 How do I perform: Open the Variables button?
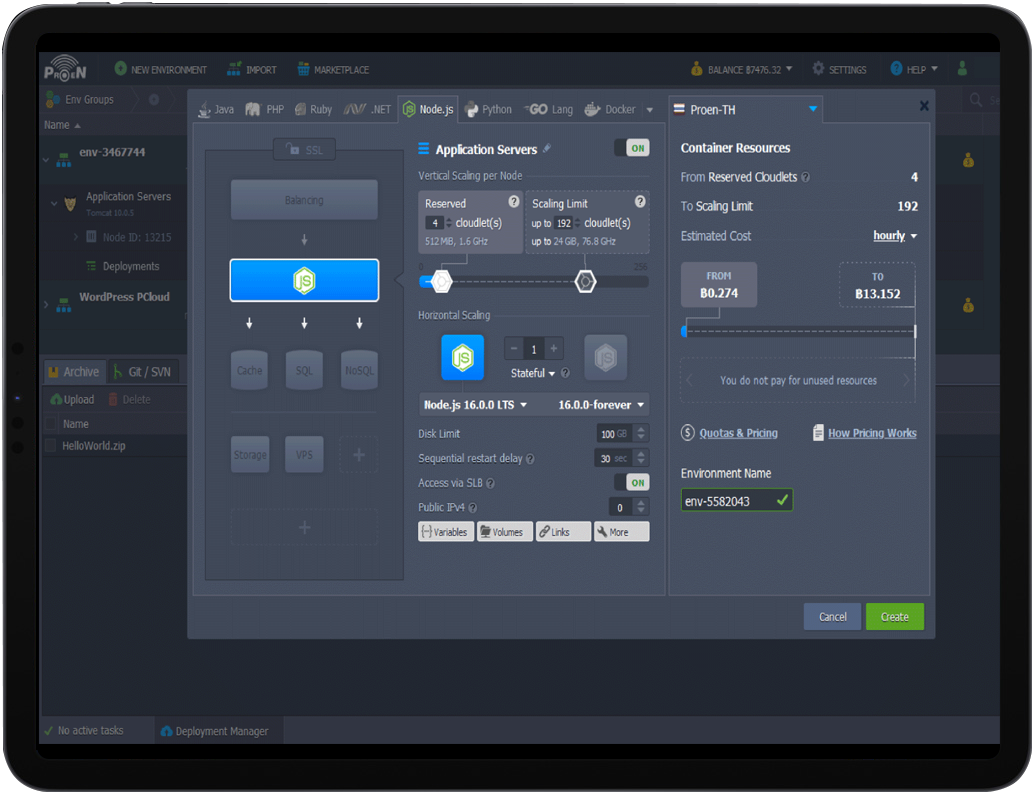coord(446,532)
